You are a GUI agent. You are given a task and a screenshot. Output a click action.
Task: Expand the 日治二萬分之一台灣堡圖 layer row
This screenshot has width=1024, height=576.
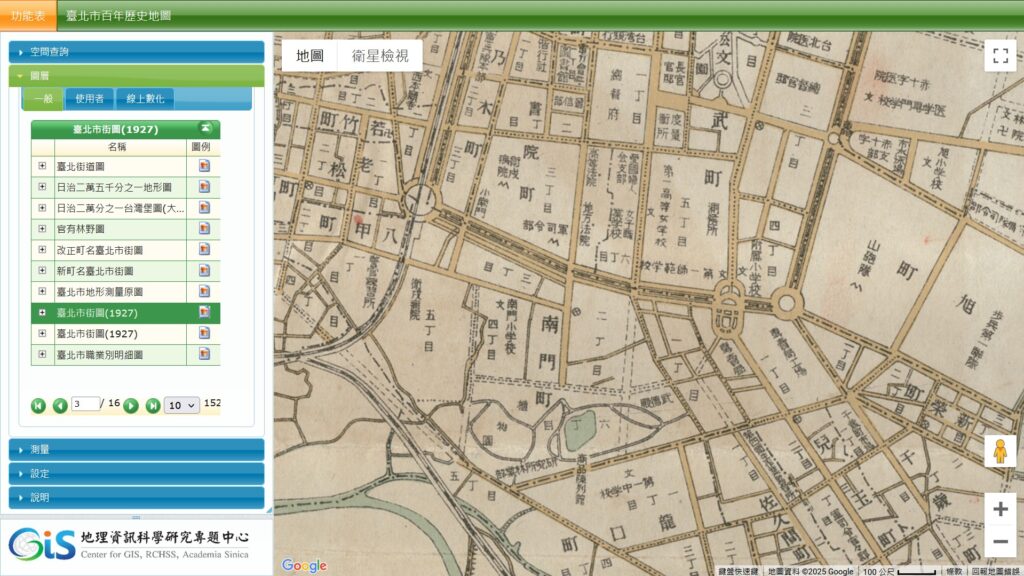pyautogui.click(x=42, y=208)
